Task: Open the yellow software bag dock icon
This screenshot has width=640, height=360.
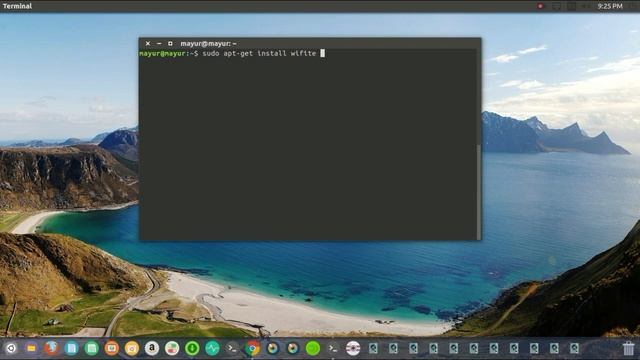Action: [131, 348]
